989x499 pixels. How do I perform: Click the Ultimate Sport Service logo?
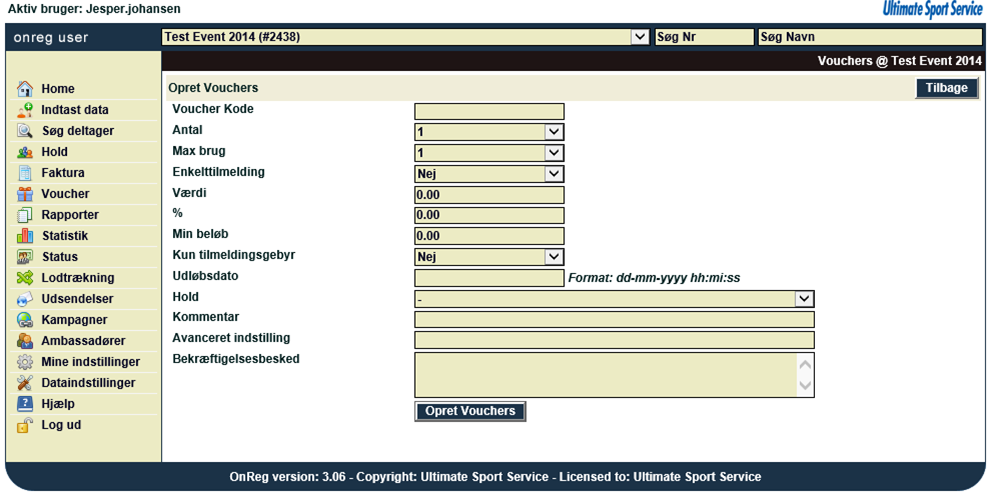point(932,9)
